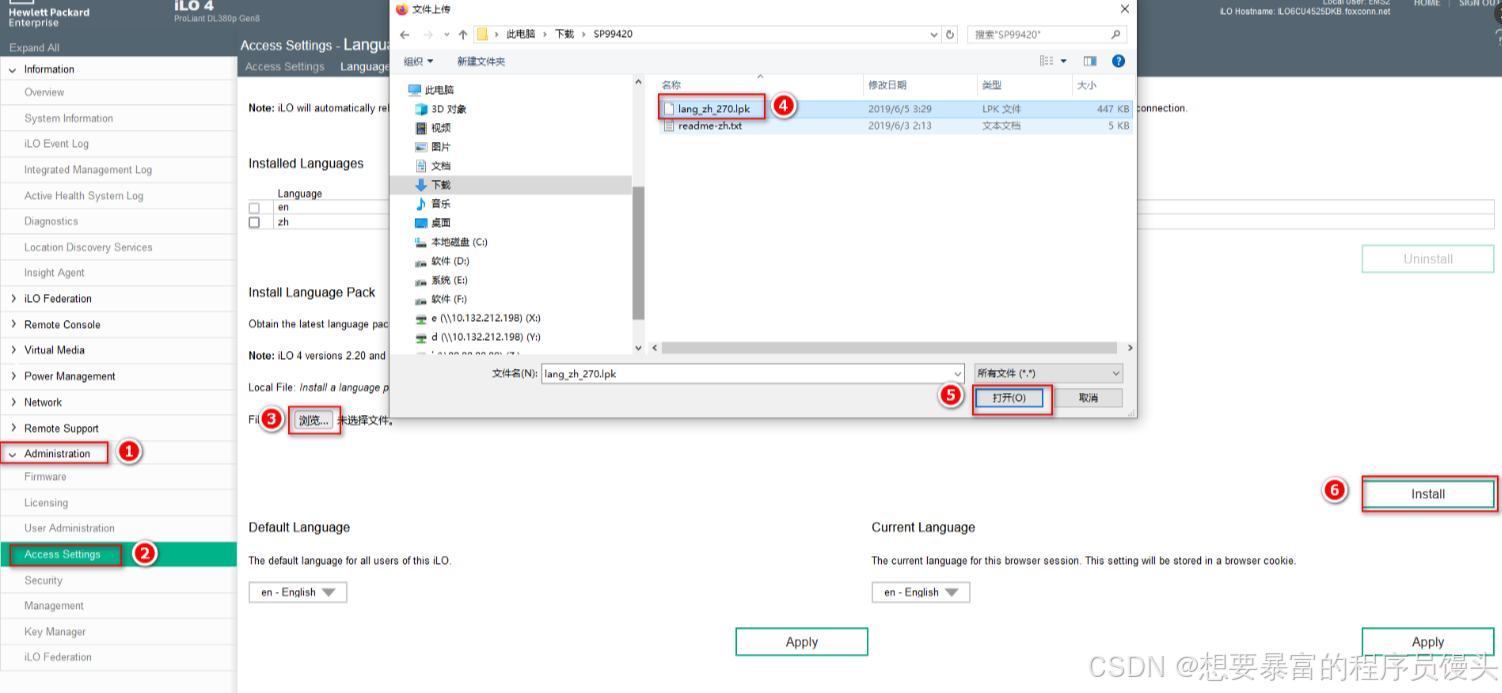Open the 文件名 combo box dropdown
The width and height of the screenshot is (1502, 693).
(957, 373)
